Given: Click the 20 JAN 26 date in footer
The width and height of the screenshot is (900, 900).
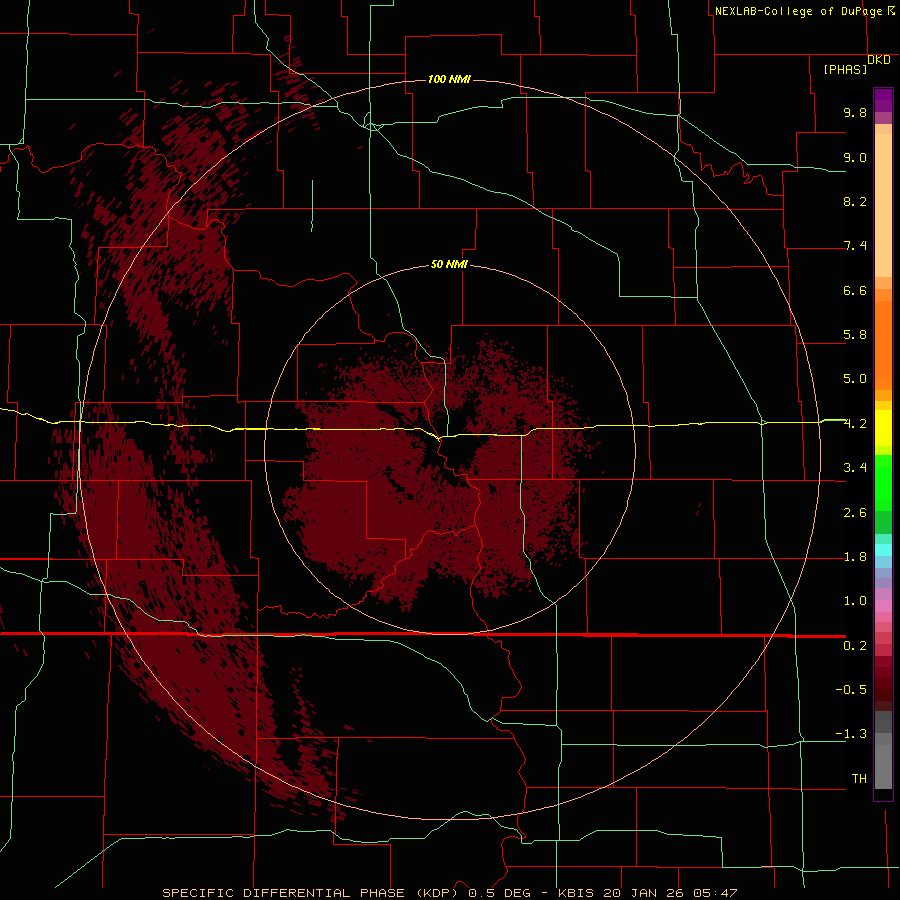Looking at the screenshot, I should 646,893.
